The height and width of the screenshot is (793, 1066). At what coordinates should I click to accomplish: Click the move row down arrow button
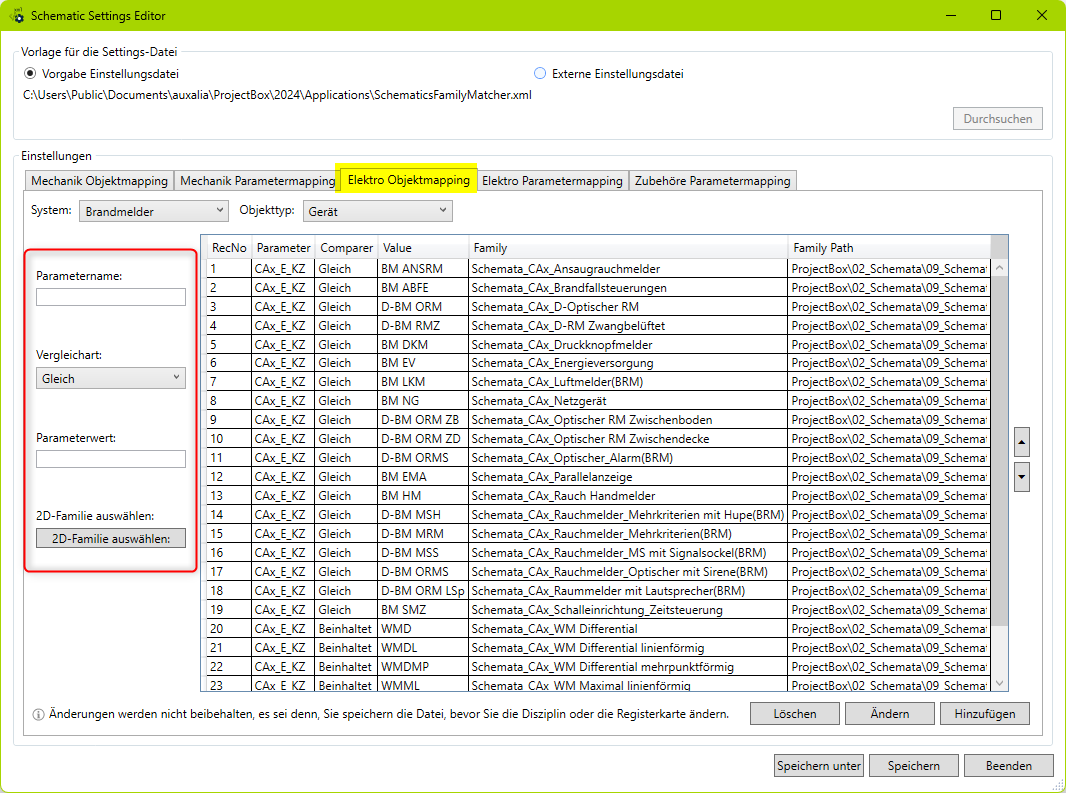click(x=1021, y=476)
